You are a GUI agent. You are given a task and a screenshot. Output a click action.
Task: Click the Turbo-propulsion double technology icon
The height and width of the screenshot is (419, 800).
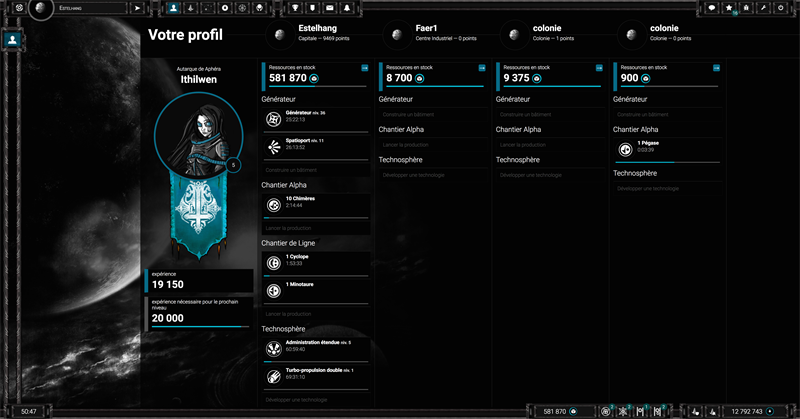pyautogui.click(x=273, y=376)
